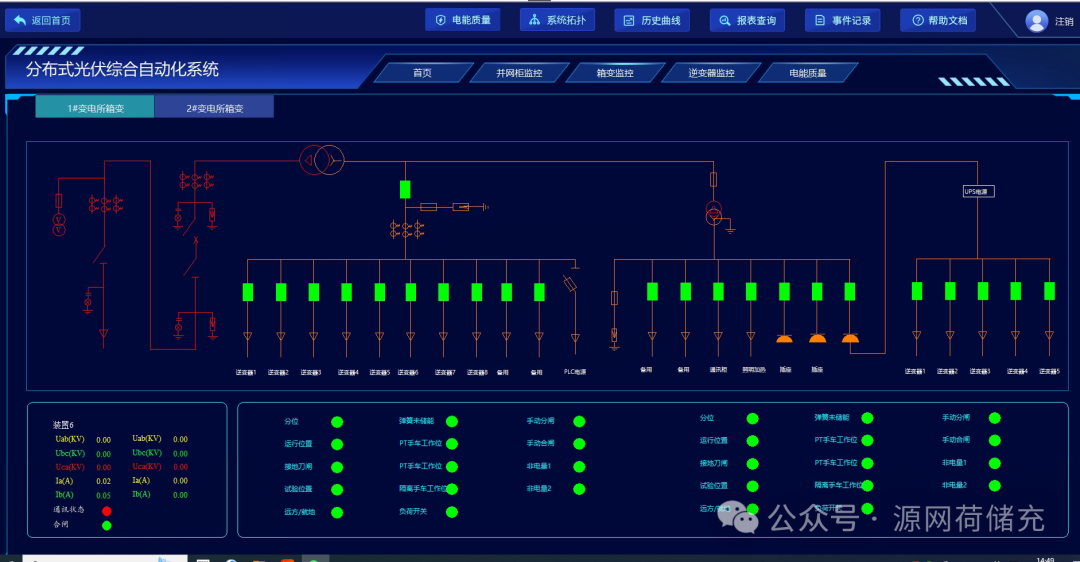This screenshot has width=1080, height=562.
Task: Click 负荷开关 indicator in left status panel
Action: (x=452, y=512)
